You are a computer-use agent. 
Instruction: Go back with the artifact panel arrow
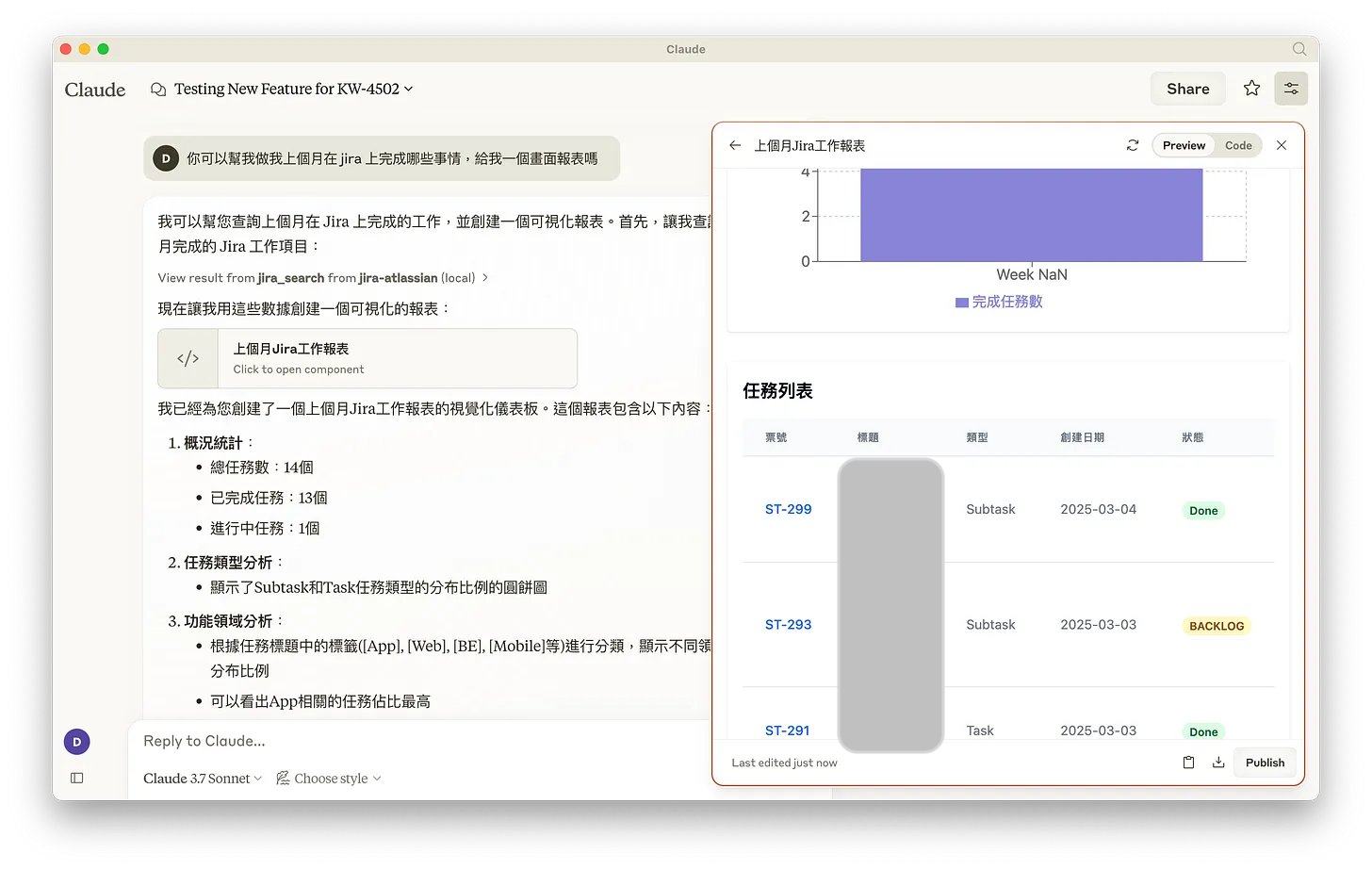(735, 145)
